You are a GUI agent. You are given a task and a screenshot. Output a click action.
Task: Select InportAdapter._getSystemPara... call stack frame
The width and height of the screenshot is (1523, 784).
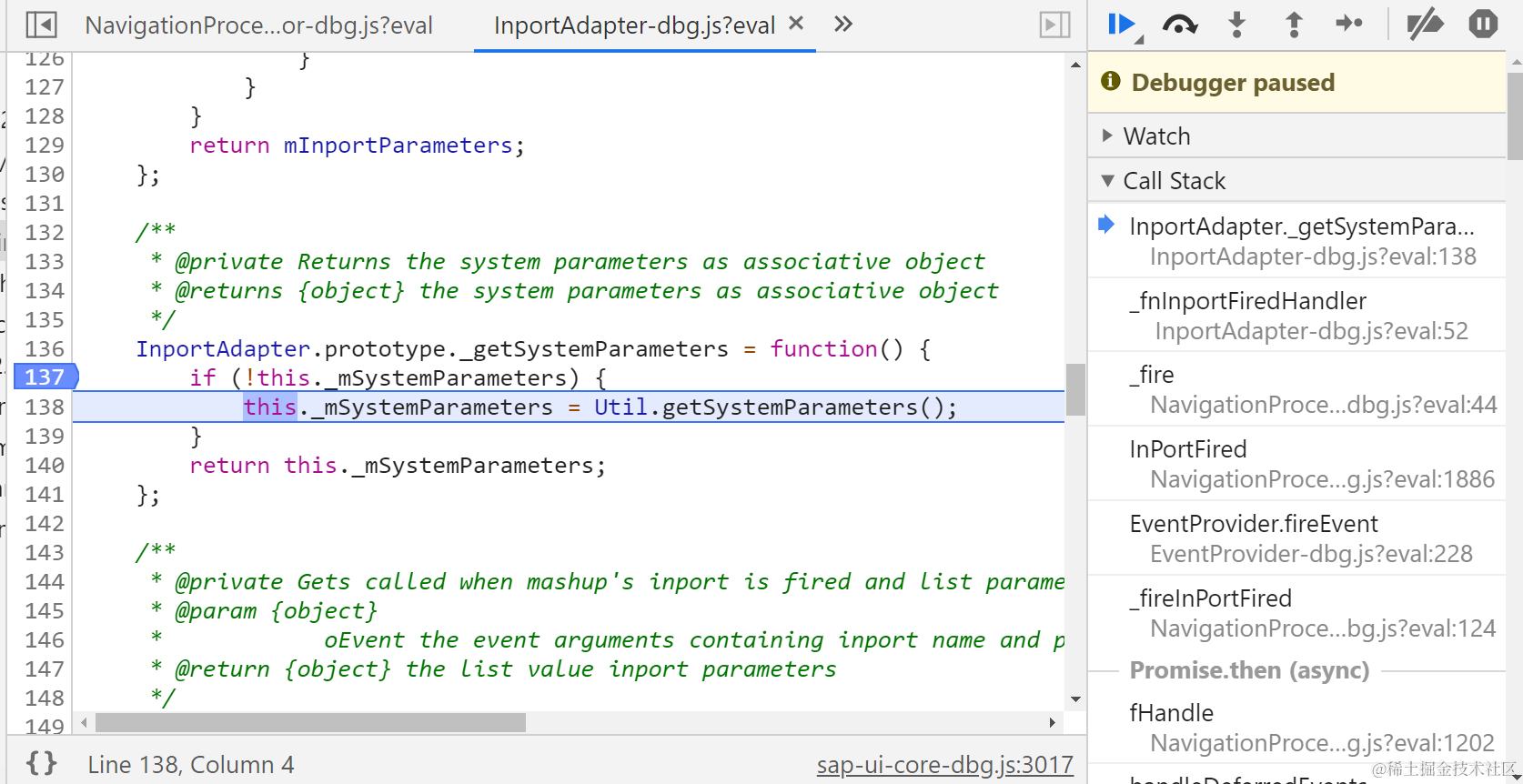[1296, 241]
